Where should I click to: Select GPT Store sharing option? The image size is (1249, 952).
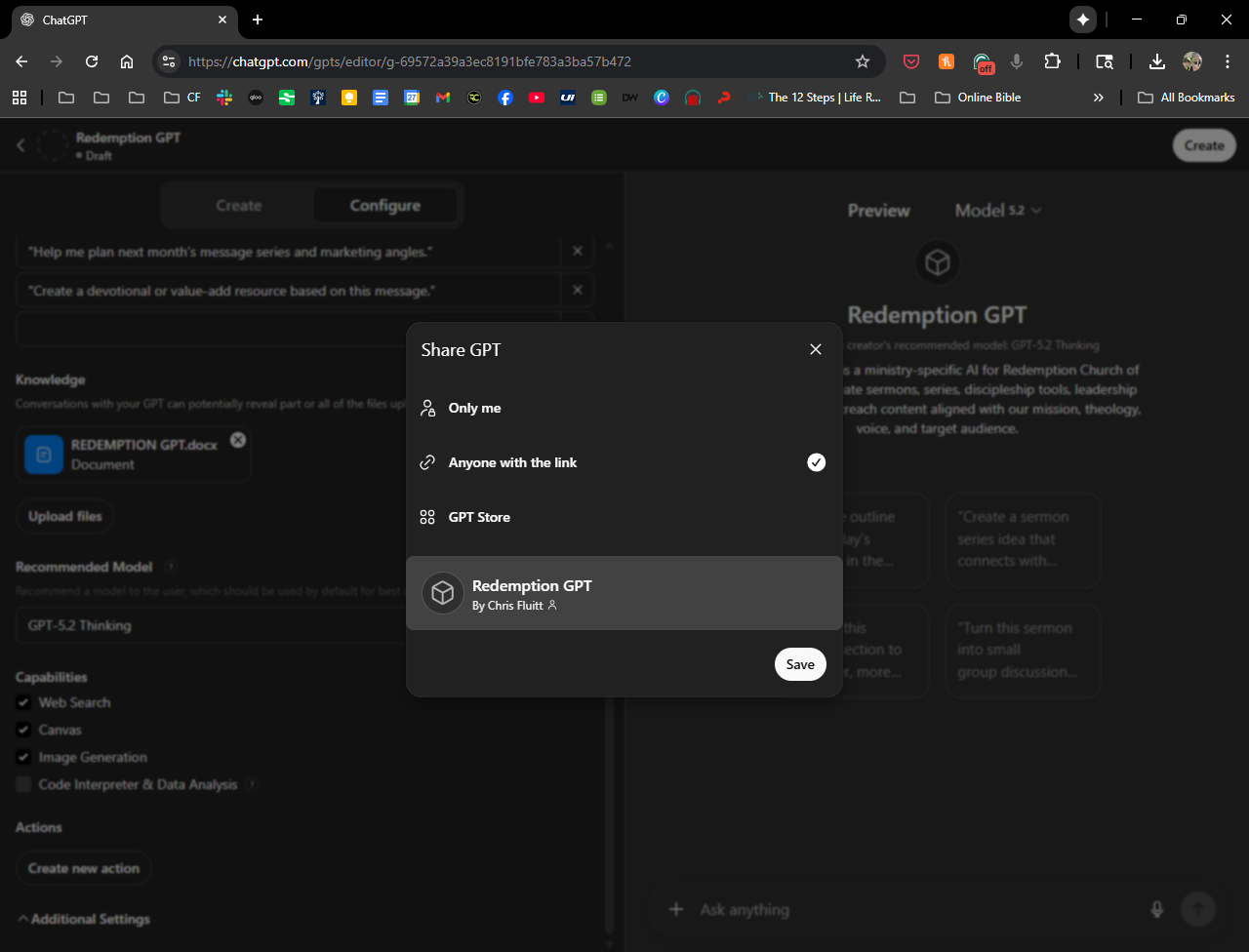479,517
